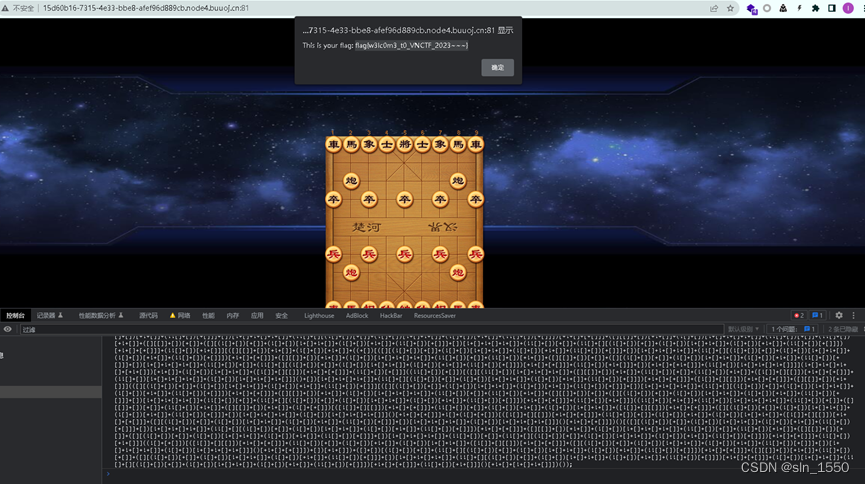Focus the 过滤 console filter field

372,329
